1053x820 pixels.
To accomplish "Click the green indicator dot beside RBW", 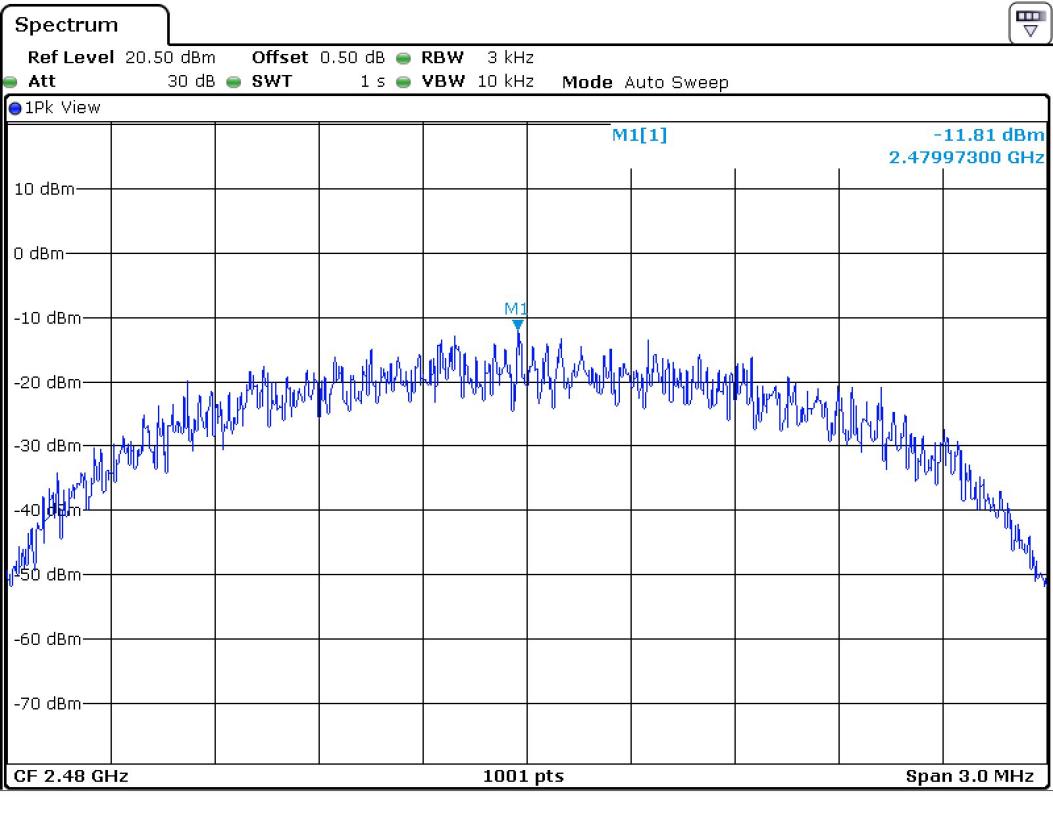I will pos(403,58).
